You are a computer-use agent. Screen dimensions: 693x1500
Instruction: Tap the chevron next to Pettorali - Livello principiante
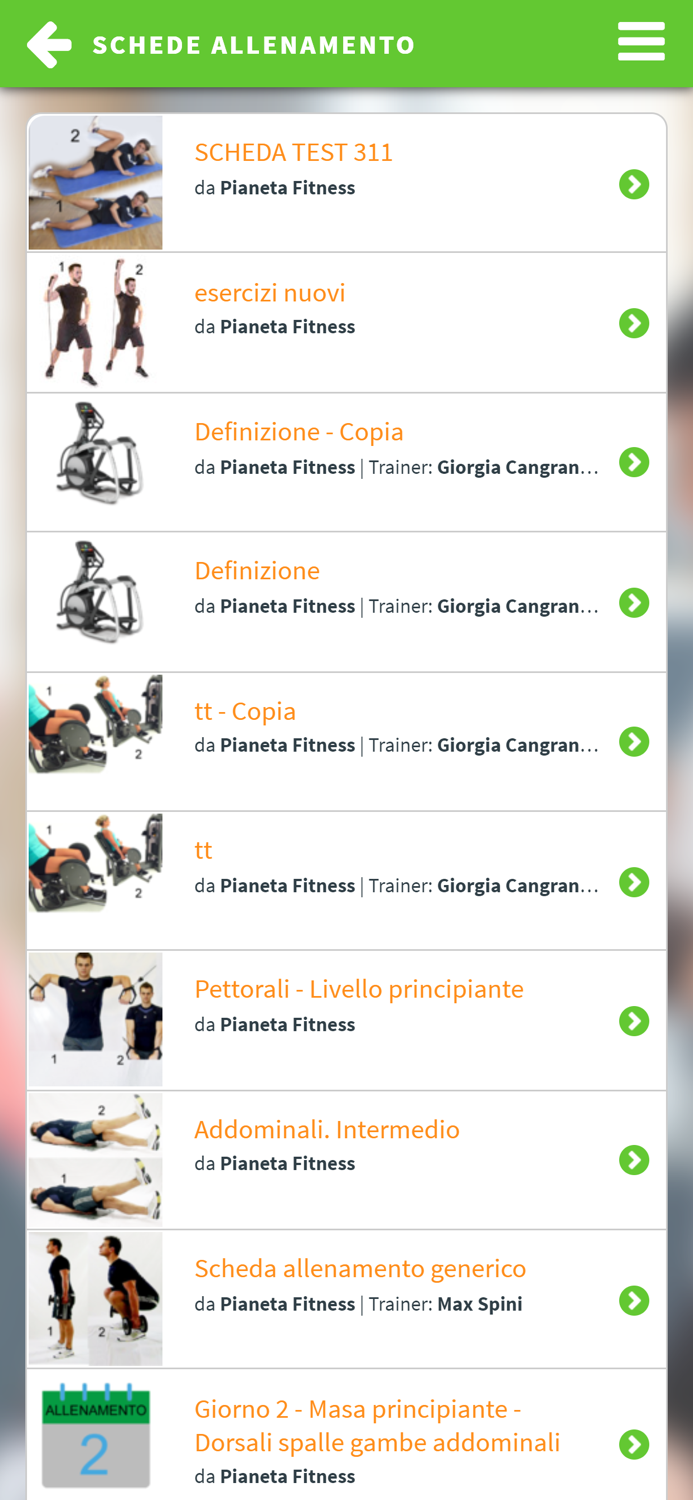pyautogui.click(x=635, y=1021)
